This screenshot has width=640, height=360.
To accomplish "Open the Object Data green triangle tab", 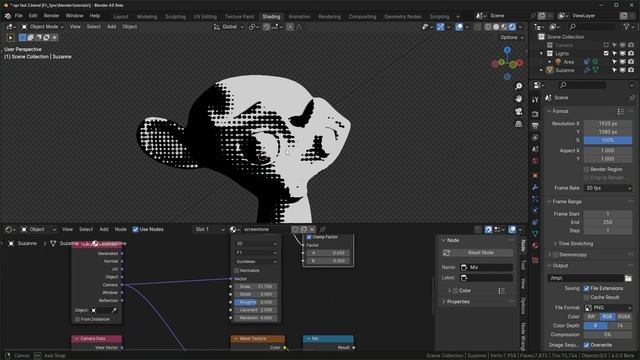I will click(x=535, y=234).
